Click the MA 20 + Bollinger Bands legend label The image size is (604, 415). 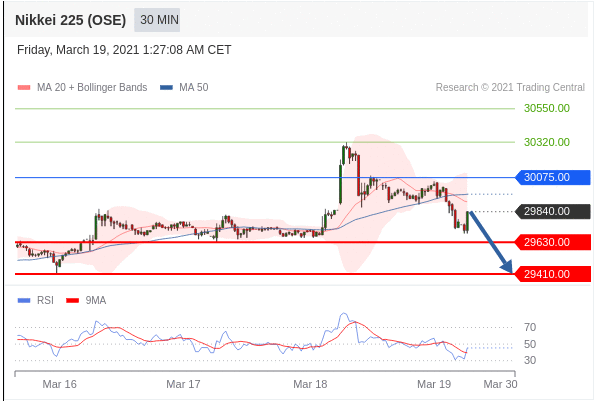pos(92,87)
